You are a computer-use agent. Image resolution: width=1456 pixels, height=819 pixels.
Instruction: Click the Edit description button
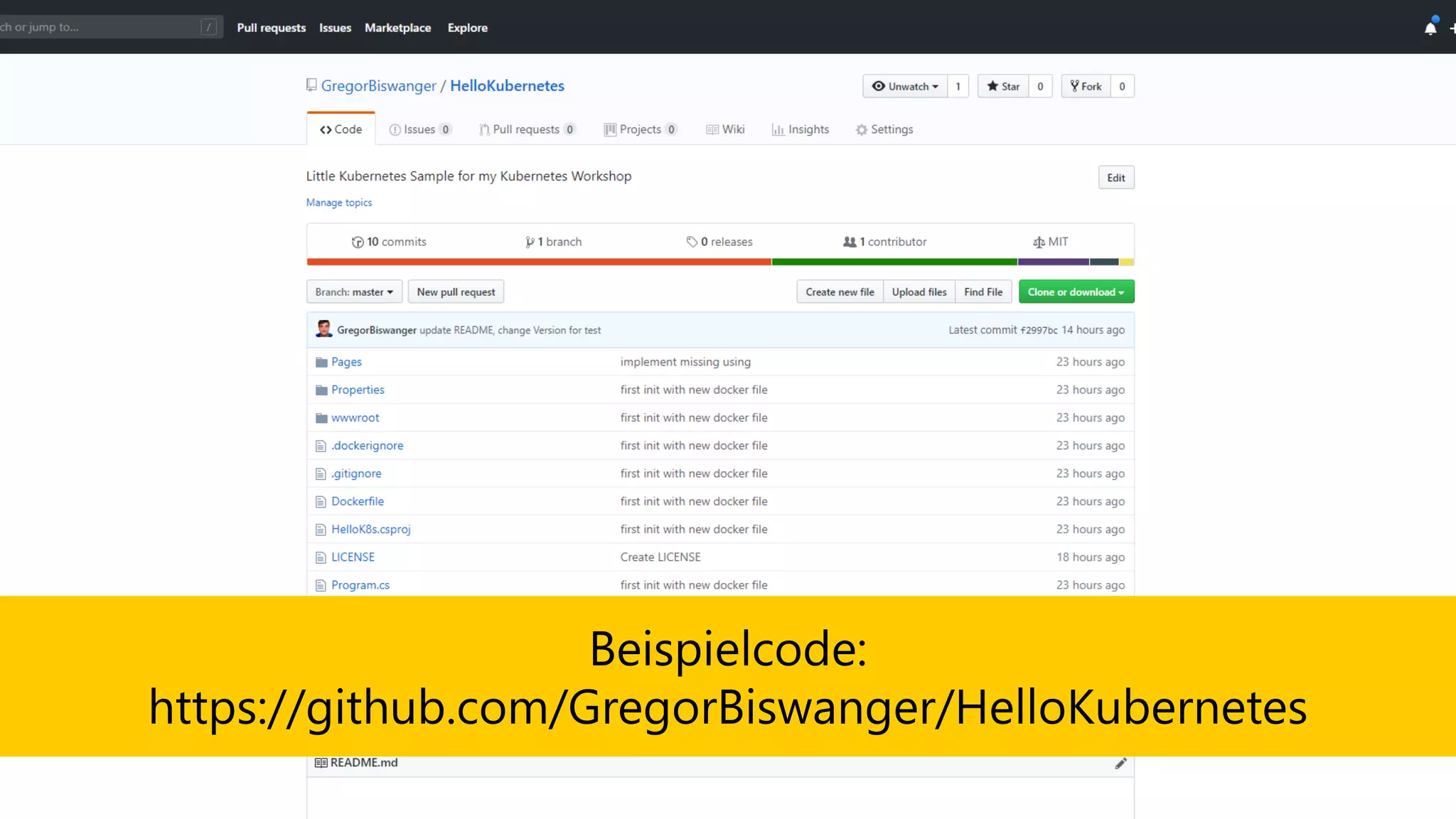coord(1116,178)
